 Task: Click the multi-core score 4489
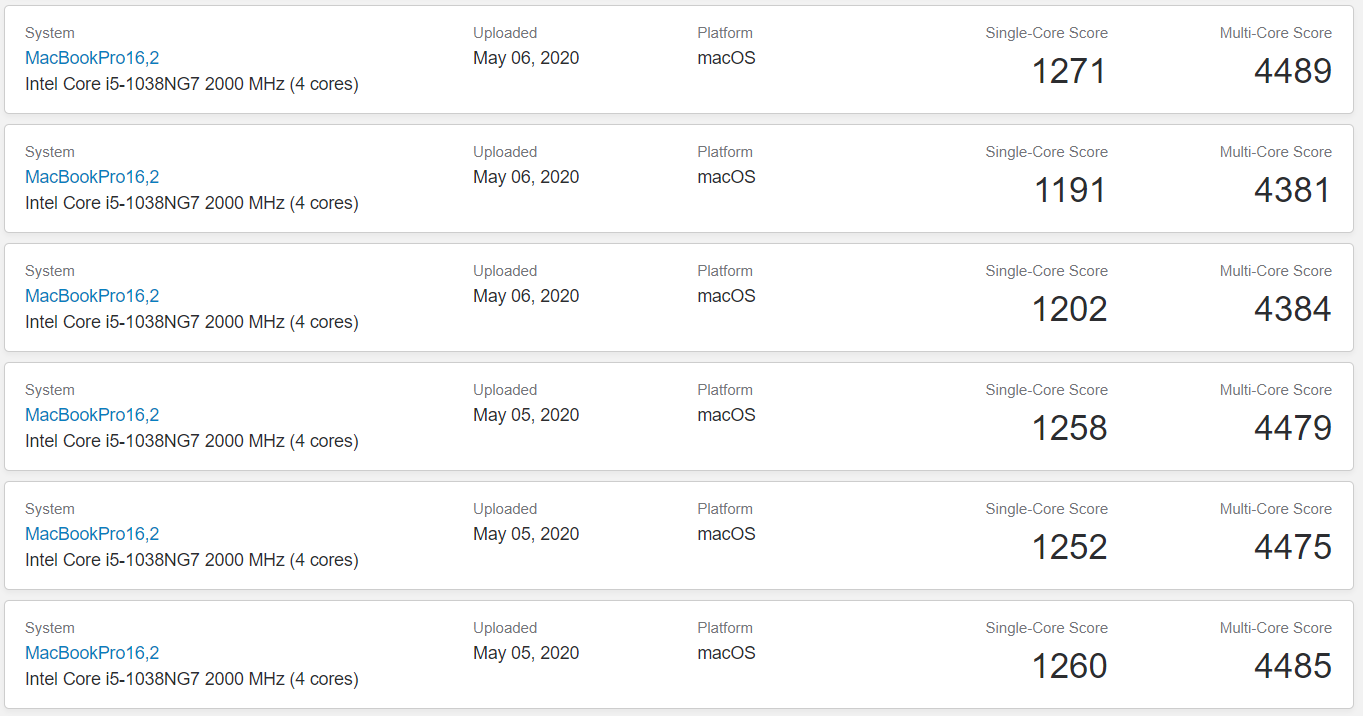[1292, 71]
